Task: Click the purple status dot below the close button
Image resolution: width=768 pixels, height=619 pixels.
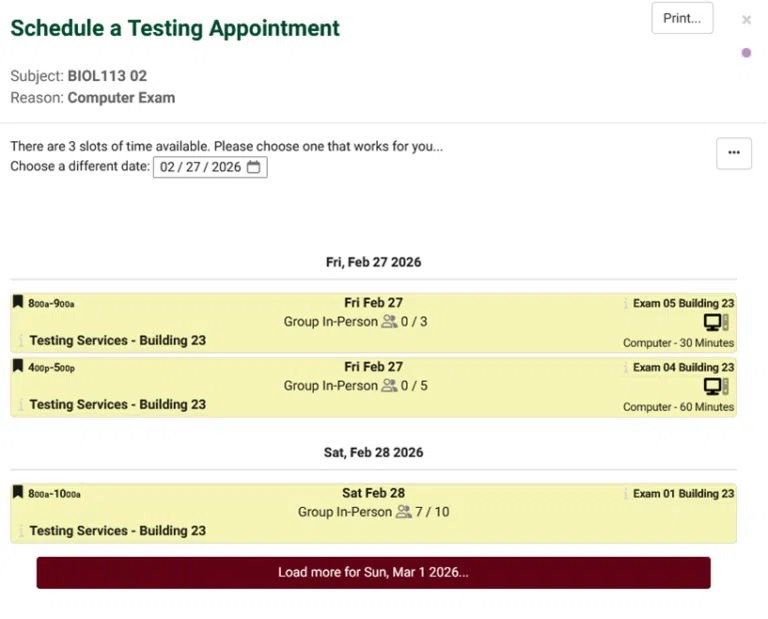Action: (746, 53)
